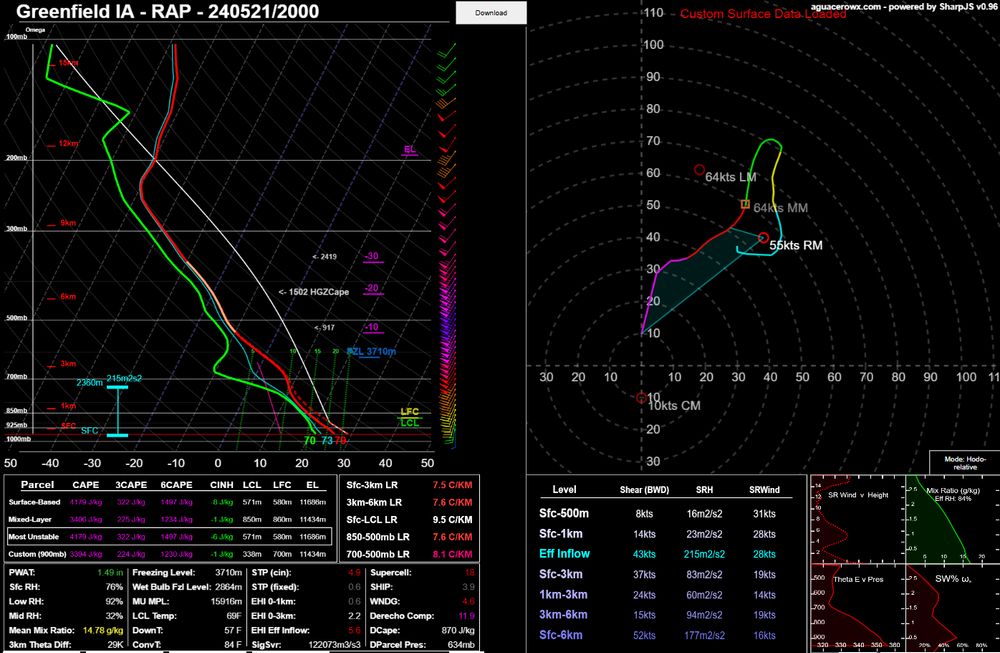Click the 1502 HGZCape annotation
Screen dimensions: 1000x653
[x=314, y=291]
